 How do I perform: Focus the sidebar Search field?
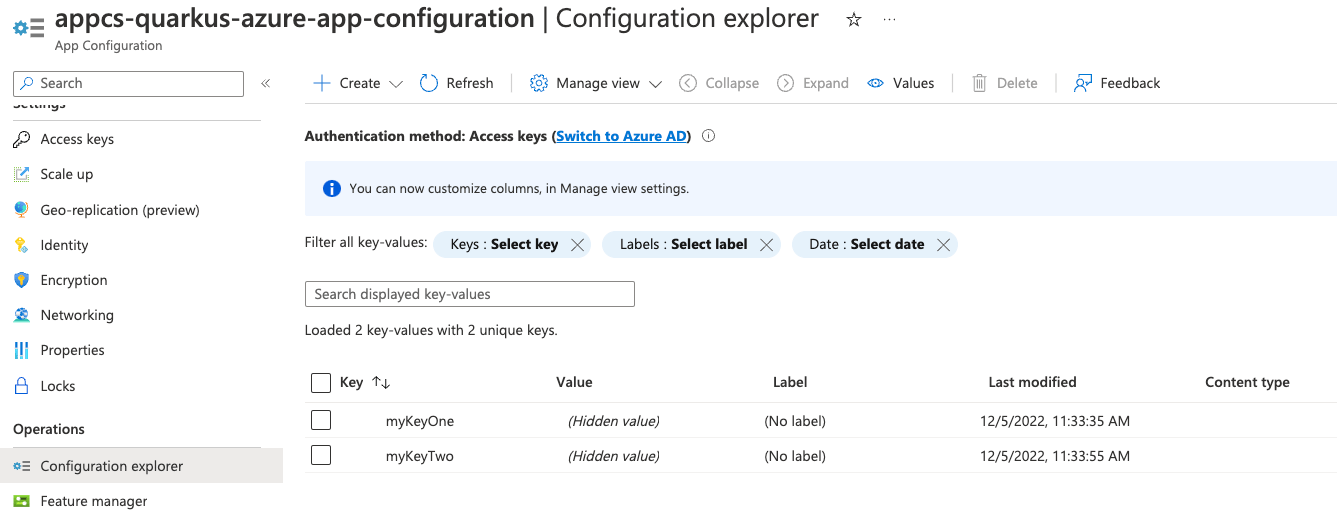click(128, 83)
